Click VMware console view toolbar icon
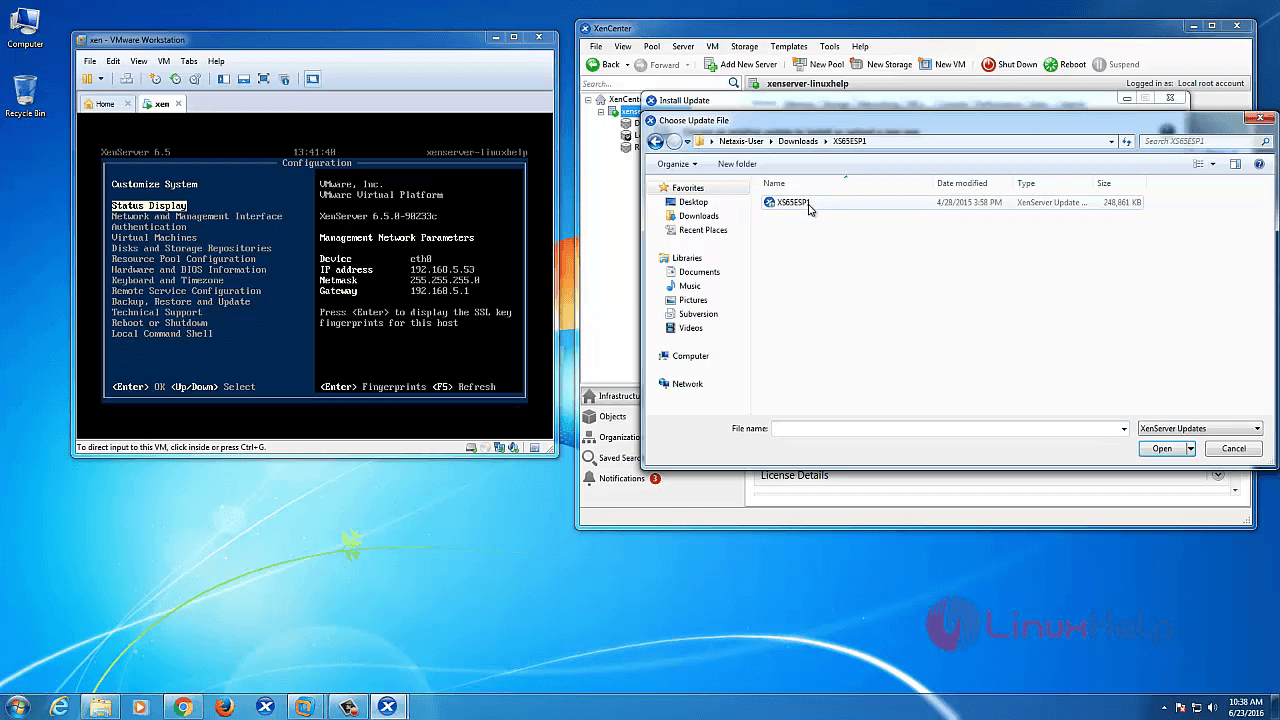 (312, 79)
